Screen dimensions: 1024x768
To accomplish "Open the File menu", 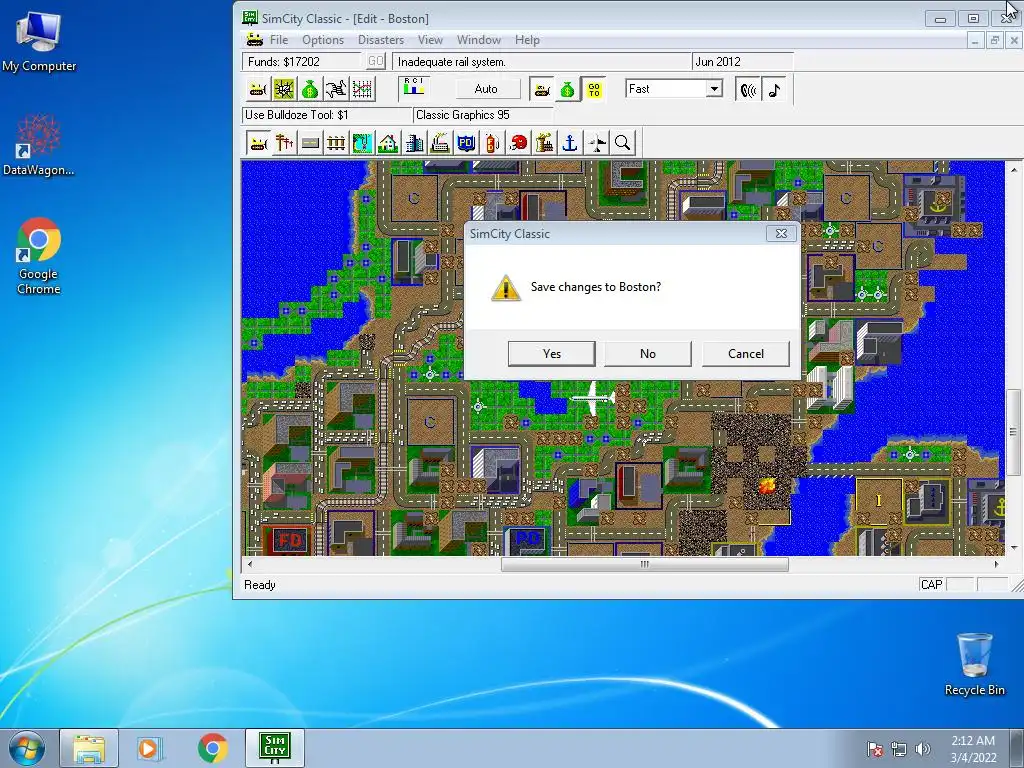I will coord(279,40).
